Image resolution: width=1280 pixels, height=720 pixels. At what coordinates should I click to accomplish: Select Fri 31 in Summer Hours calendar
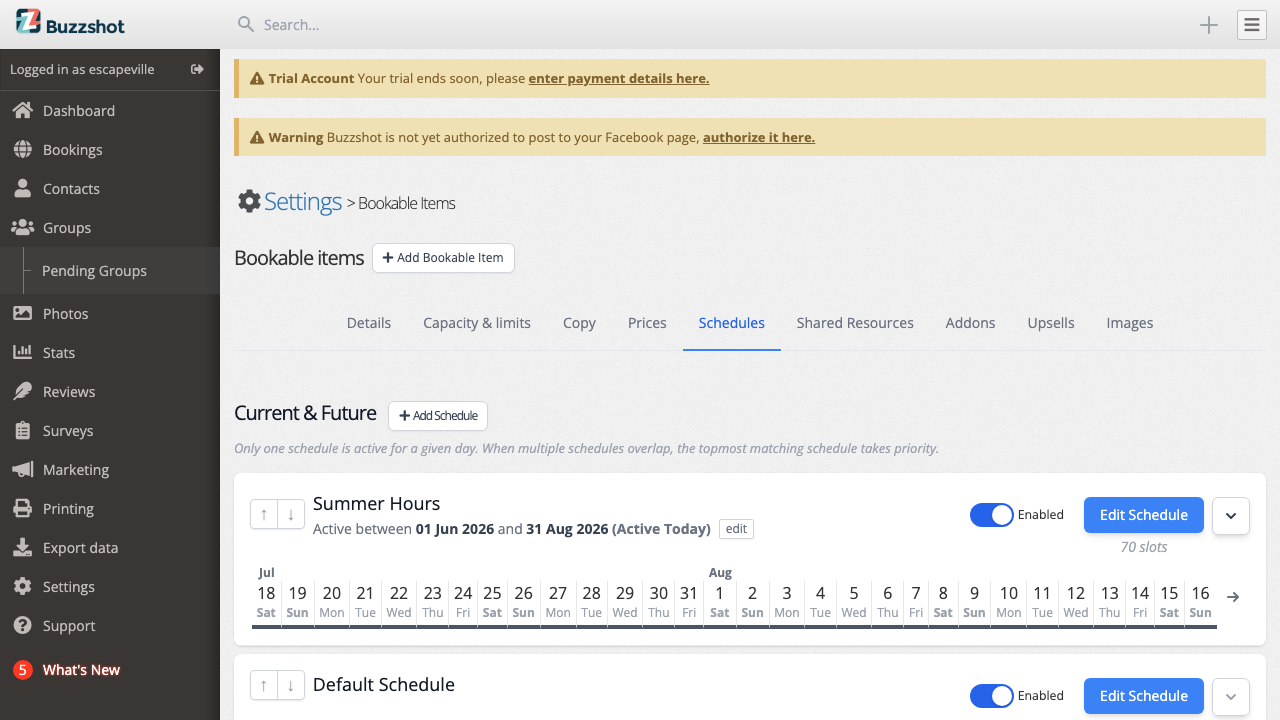coord(689,601)
